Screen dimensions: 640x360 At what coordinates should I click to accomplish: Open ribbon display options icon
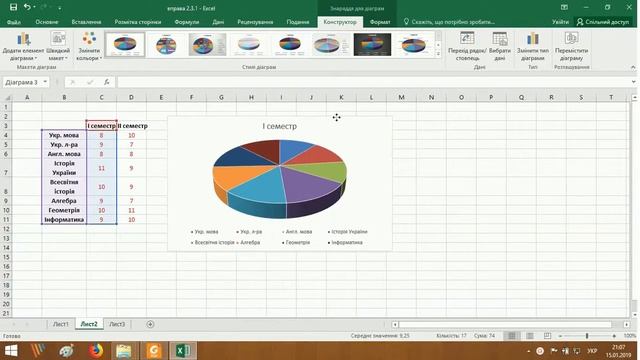coord(564,7)
